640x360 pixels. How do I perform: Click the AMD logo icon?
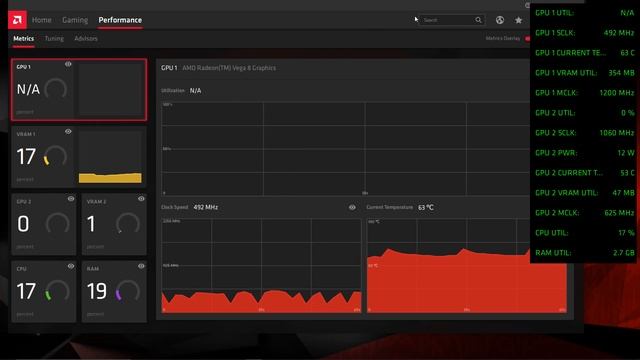tap(17, 20)
